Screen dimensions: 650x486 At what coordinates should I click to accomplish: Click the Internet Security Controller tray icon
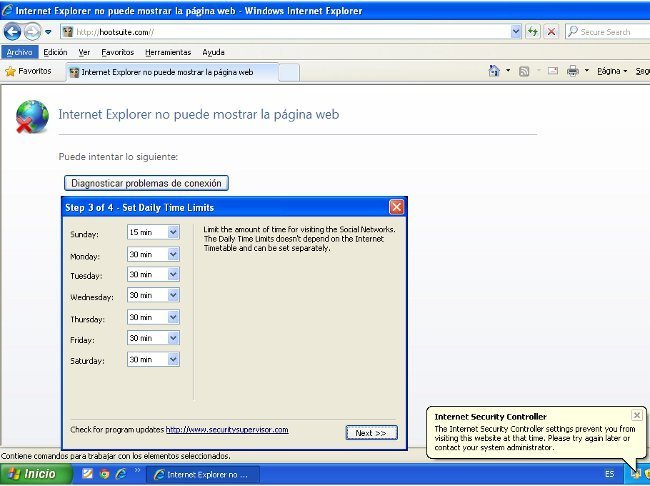tap(635, 474)
